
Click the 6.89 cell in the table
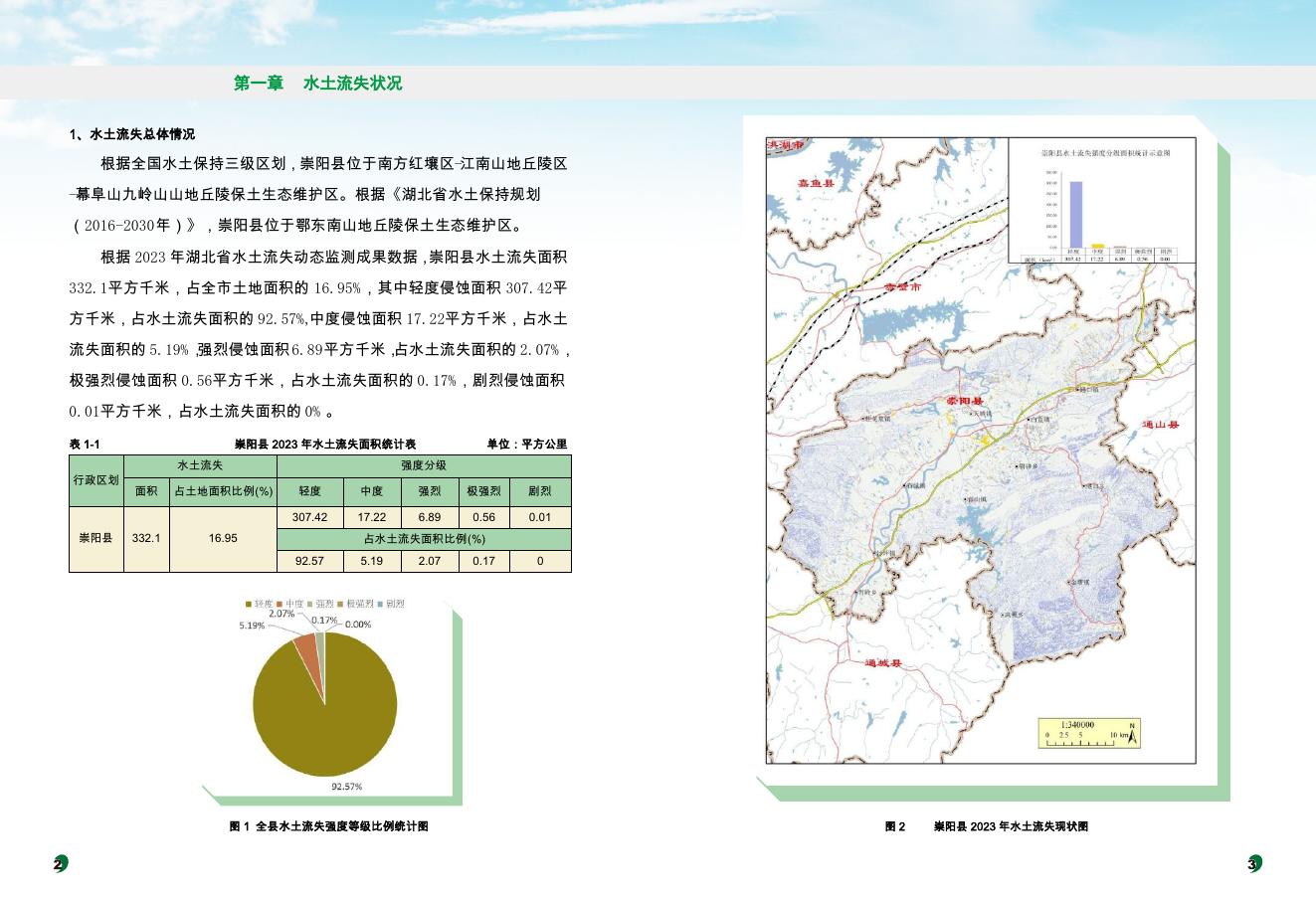(x=430, y=517)
